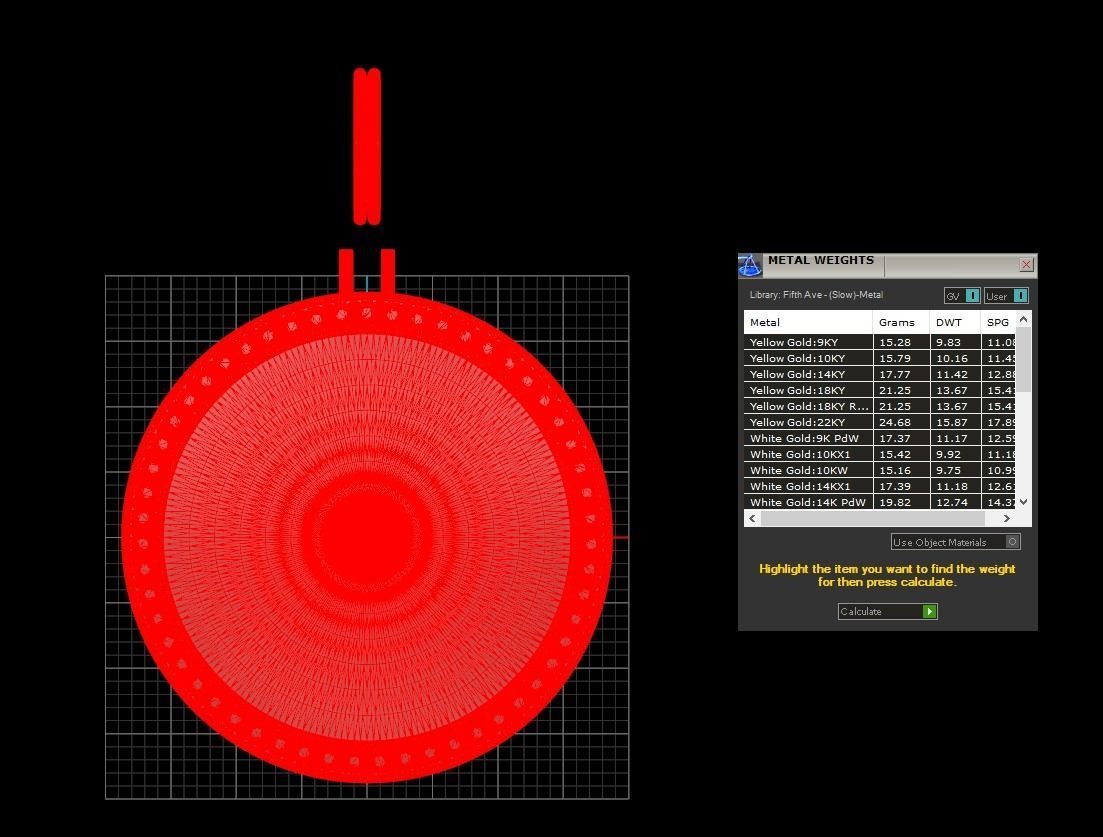Click the 10.16 DWT cell
Screen dimensions: 1103x837
[955, 358]
